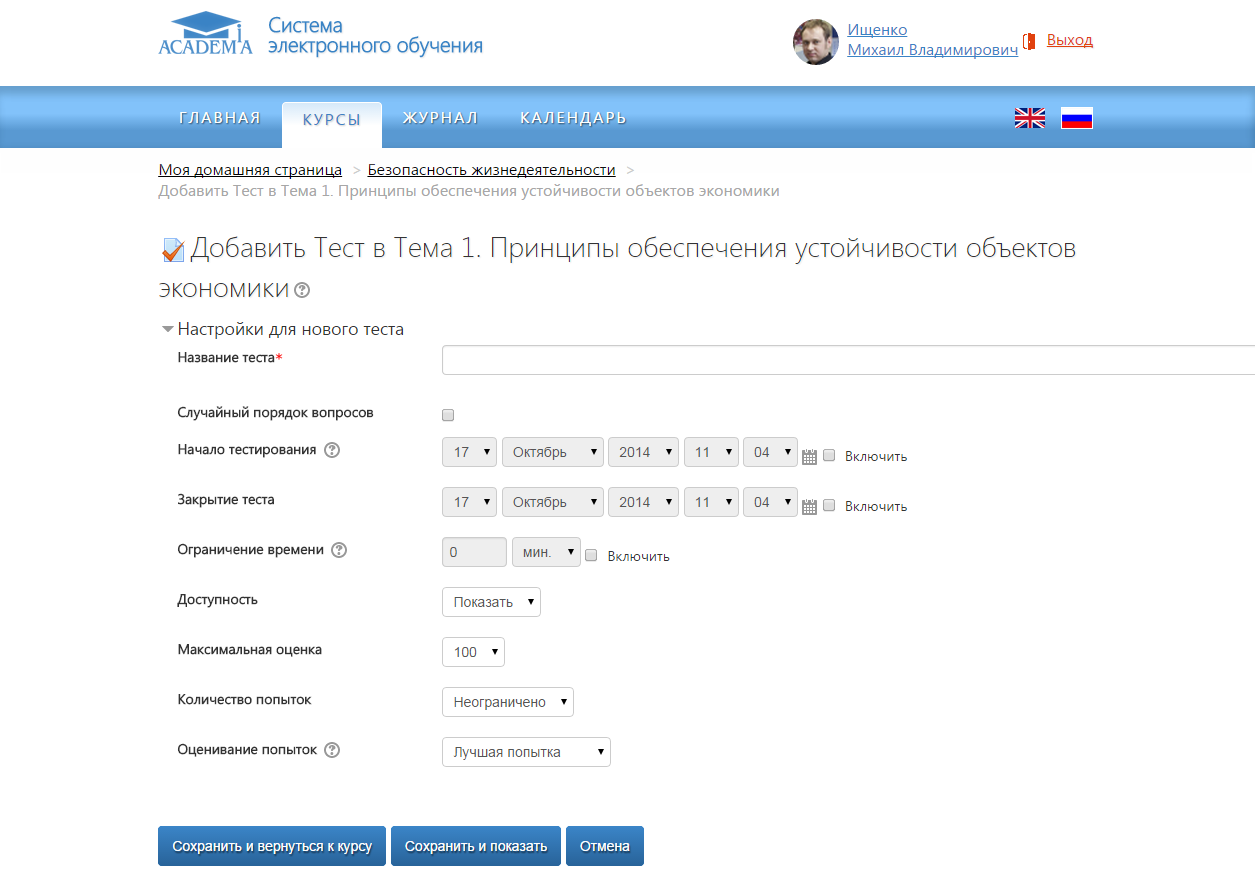Switch language with the Russian flag icon
Image resolution: width=1255 pixels, height=890 pixels.
click(1076, 118)
